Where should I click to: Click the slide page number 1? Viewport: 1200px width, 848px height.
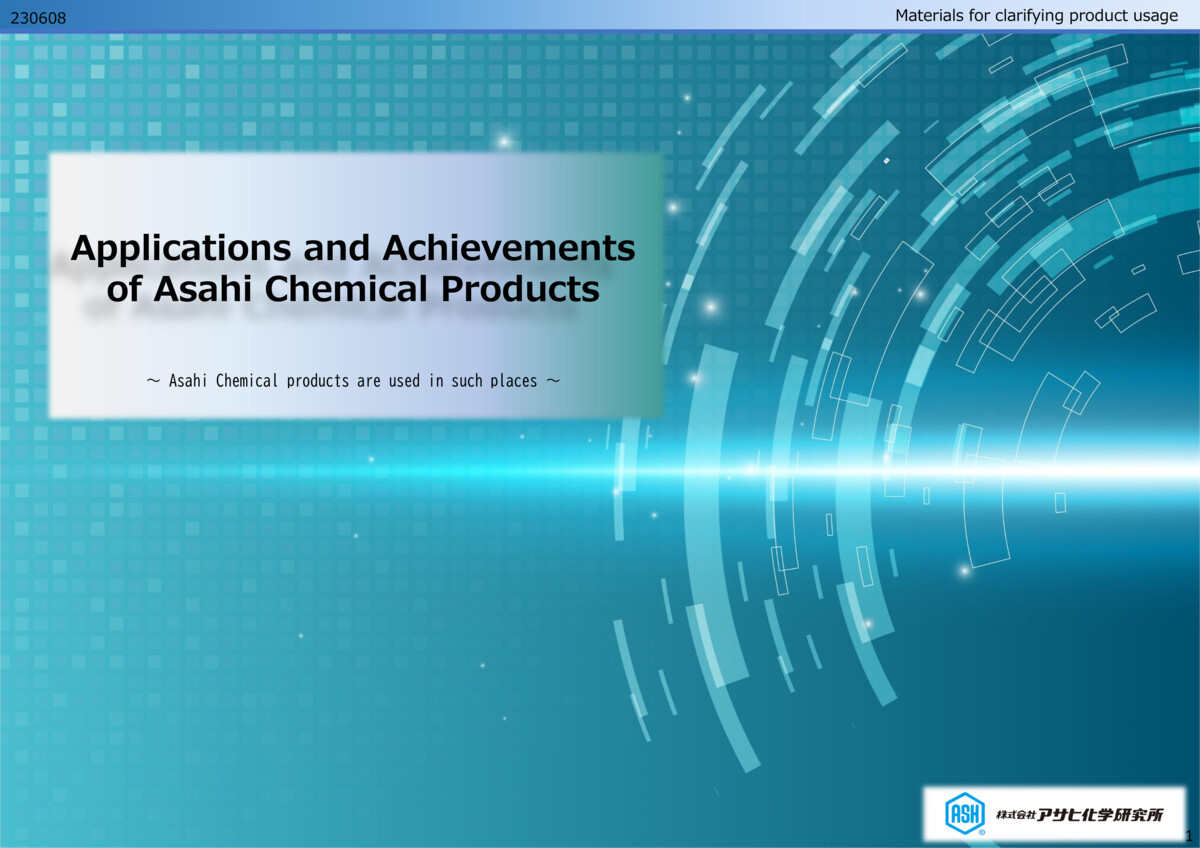click(1189, 836)
